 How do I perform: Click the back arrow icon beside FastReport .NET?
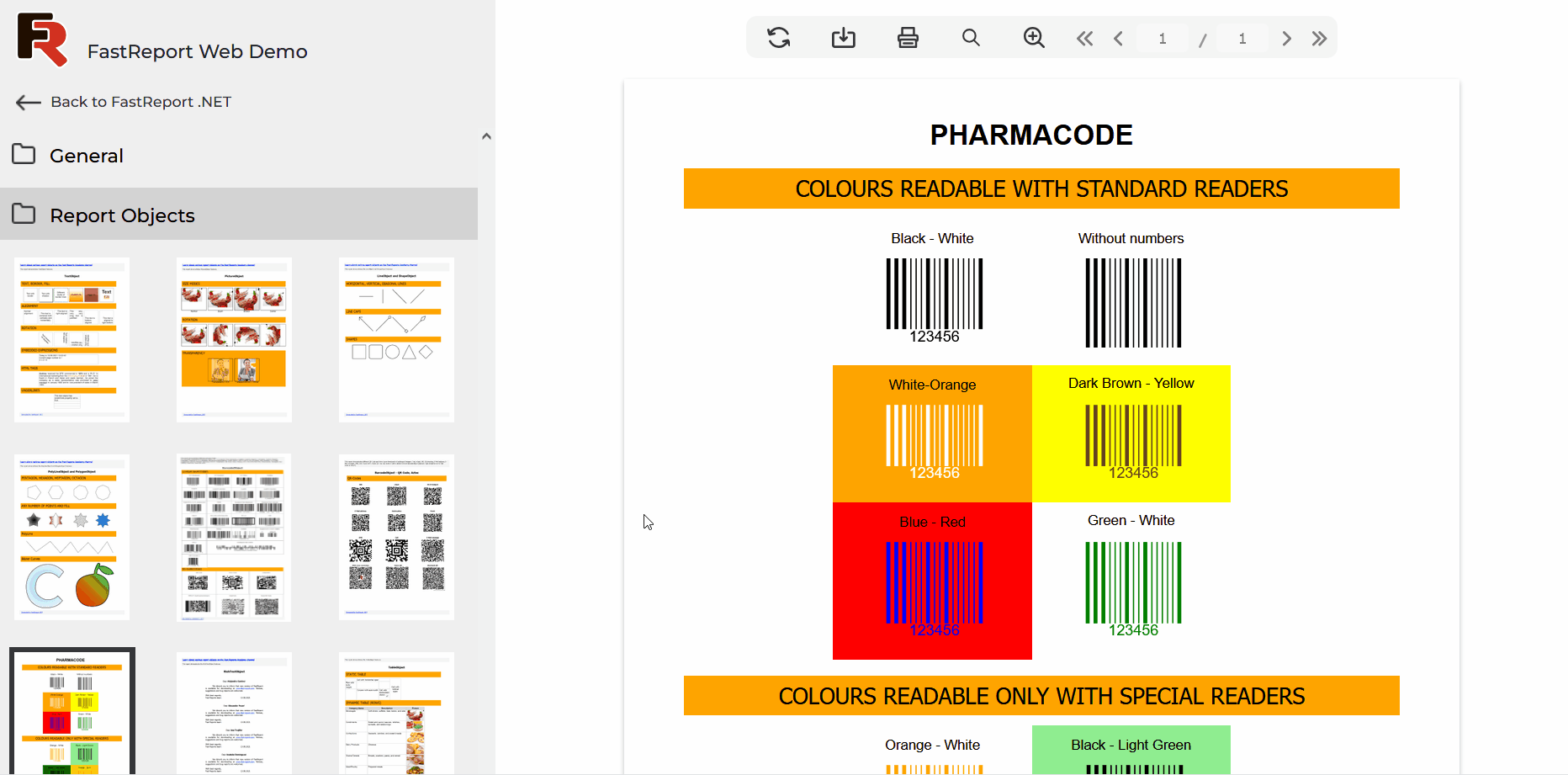click(x=28, y=103)
